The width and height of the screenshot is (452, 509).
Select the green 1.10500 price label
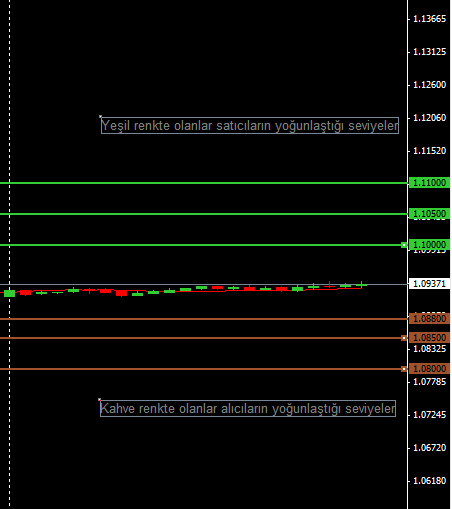click(x=429, y=214)
